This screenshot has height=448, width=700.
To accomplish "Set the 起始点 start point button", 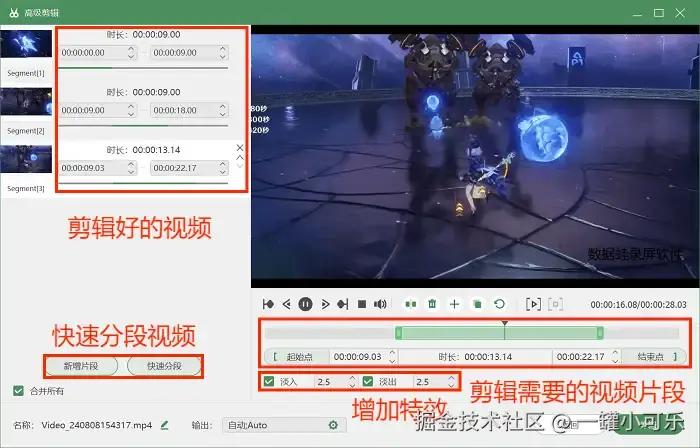I will coord(296,357).
